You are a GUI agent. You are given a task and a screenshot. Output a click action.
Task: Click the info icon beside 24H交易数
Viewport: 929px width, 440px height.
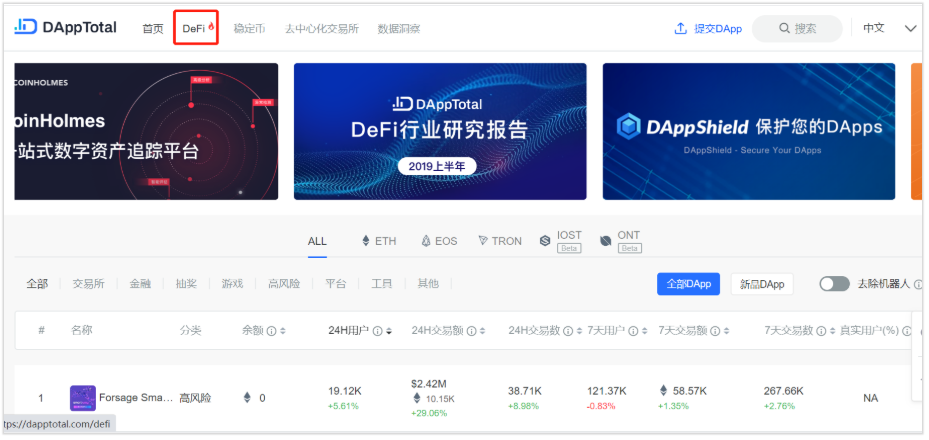[x=568, y=331]
